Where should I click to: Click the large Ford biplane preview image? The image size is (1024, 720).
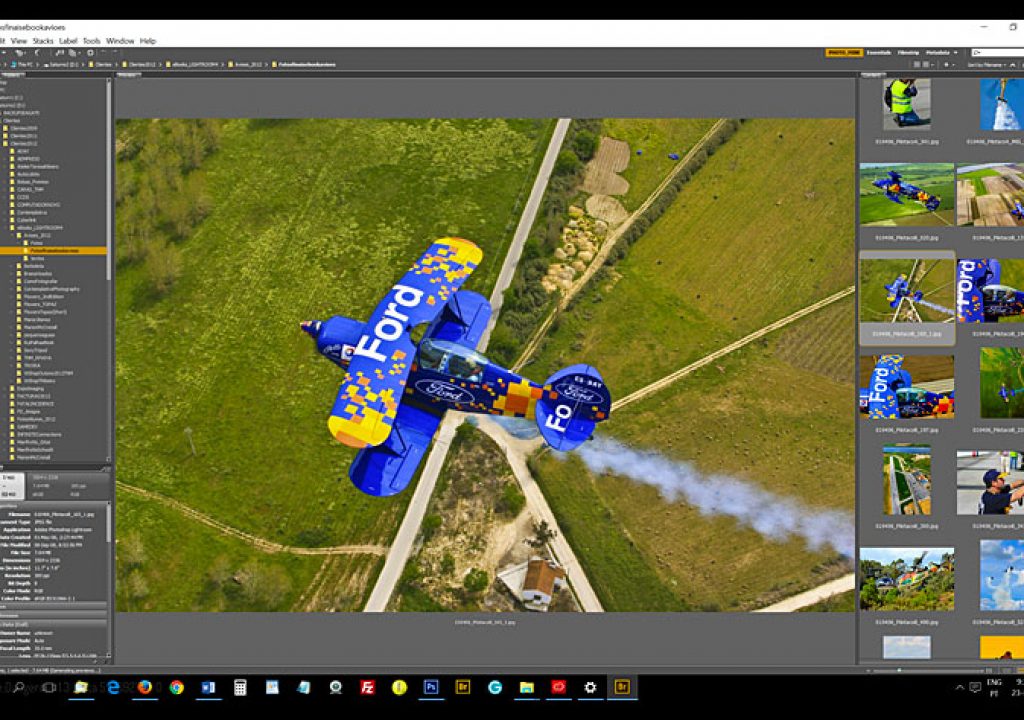click(485, 365)
